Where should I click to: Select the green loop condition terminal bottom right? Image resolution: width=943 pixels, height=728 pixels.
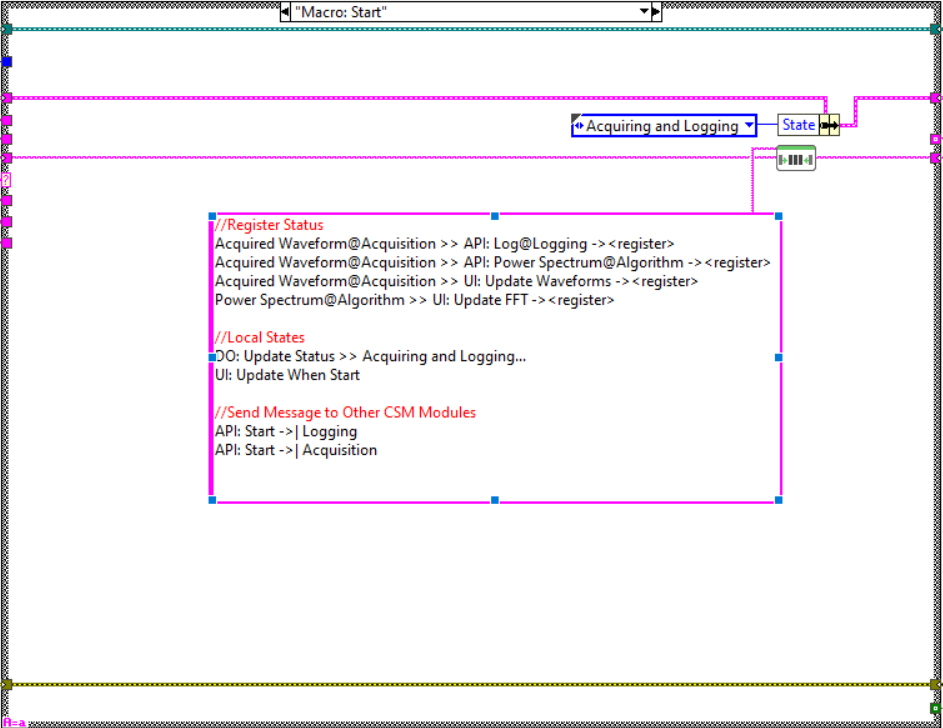(935, 708)
